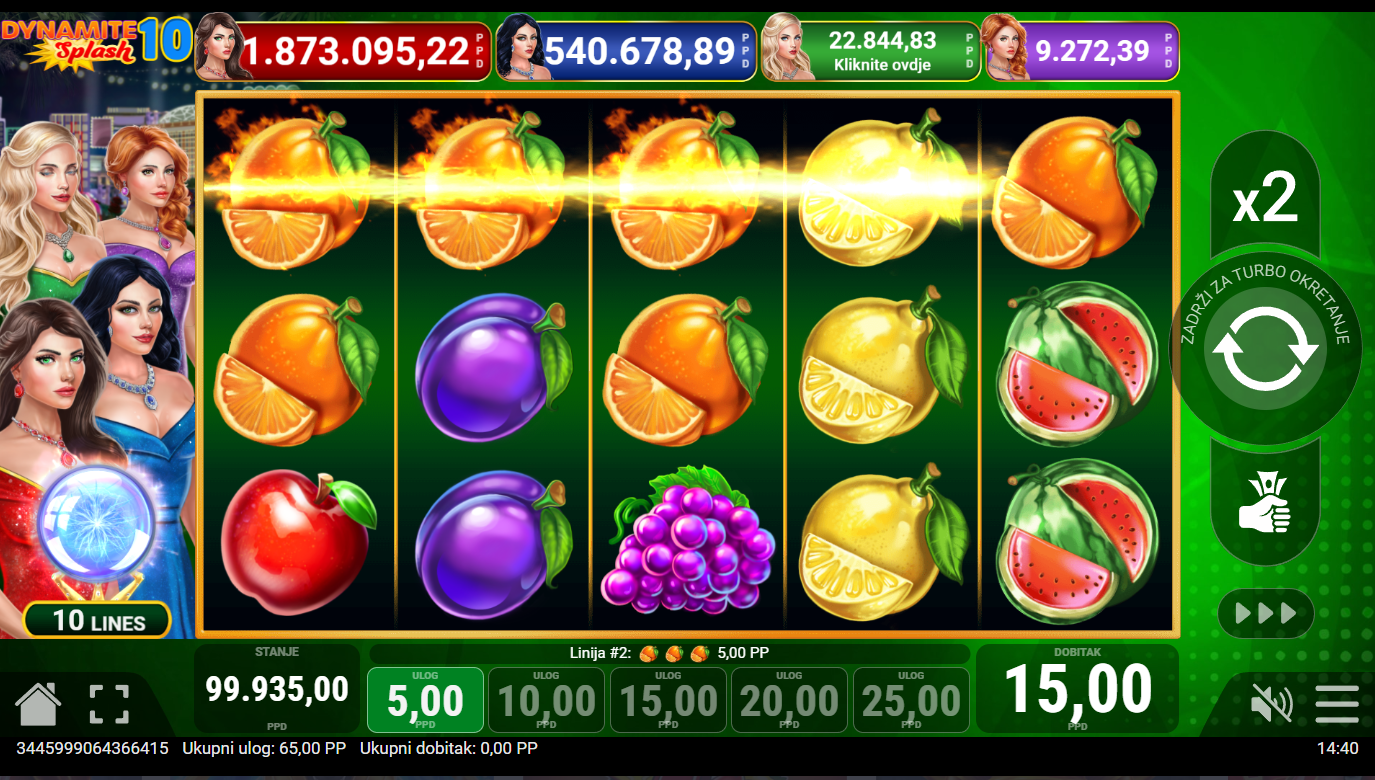Viewport: 1375px width, 780px height.
Task: Click the purple 9.272,39 jackpot banner
Action: pos(1082,51)
